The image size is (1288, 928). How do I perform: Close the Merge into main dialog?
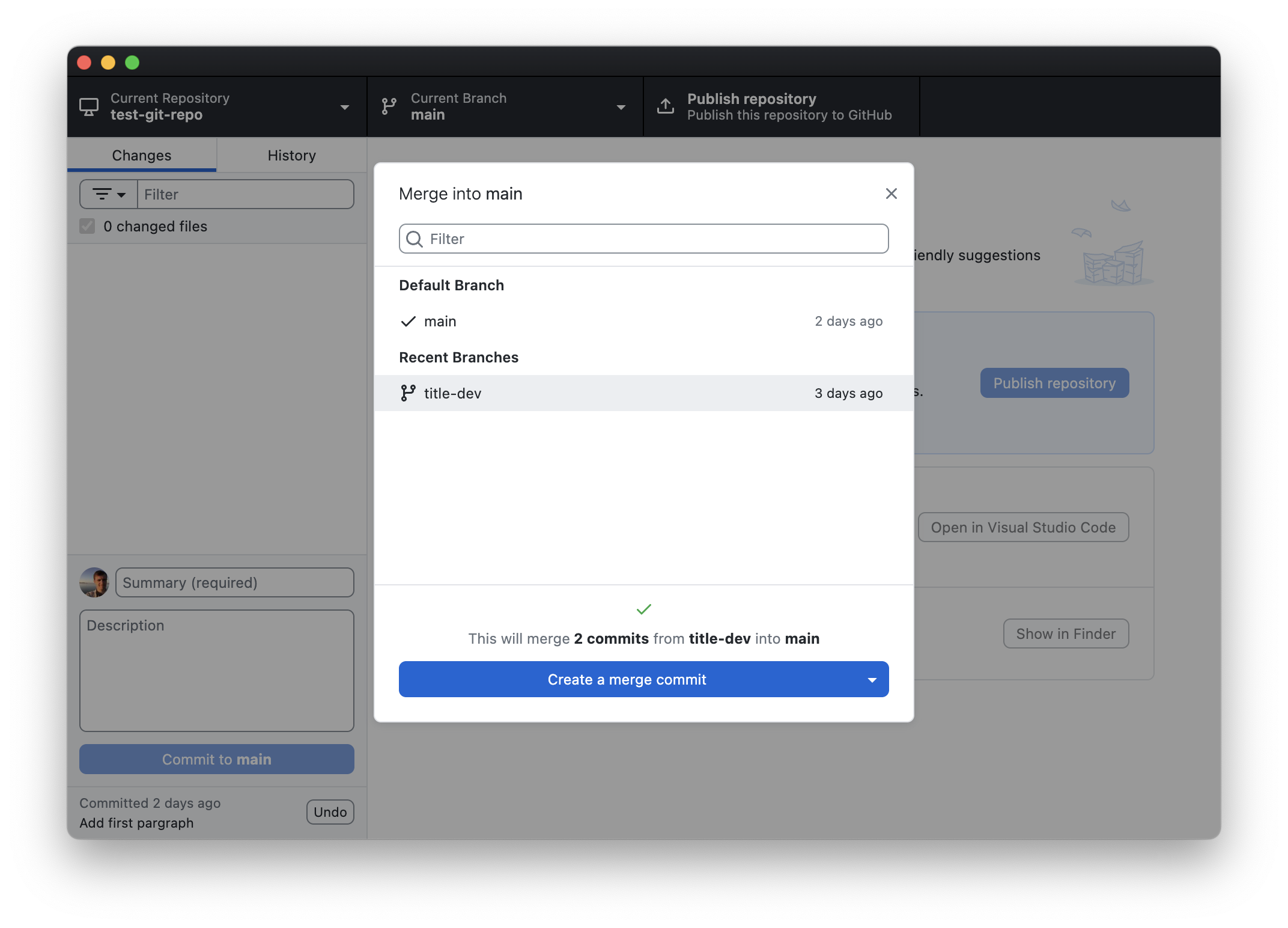(891, 194)
